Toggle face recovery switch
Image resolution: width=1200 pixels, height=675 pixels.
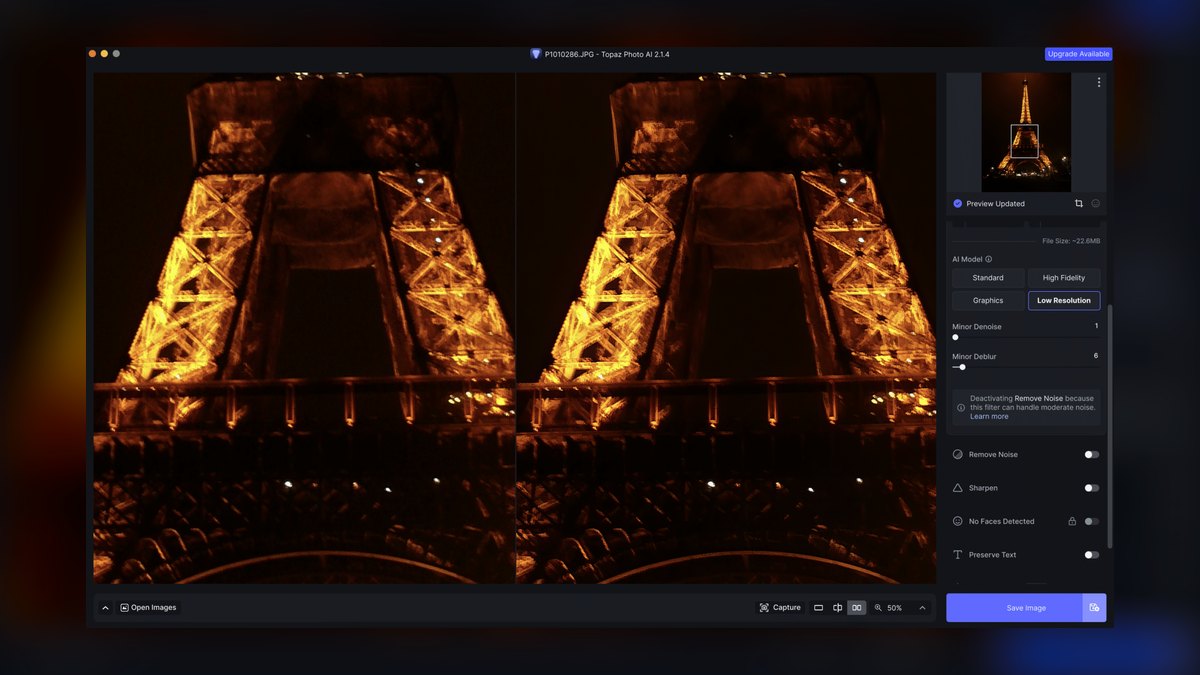pyautogui.click(x=1092, y=521)
